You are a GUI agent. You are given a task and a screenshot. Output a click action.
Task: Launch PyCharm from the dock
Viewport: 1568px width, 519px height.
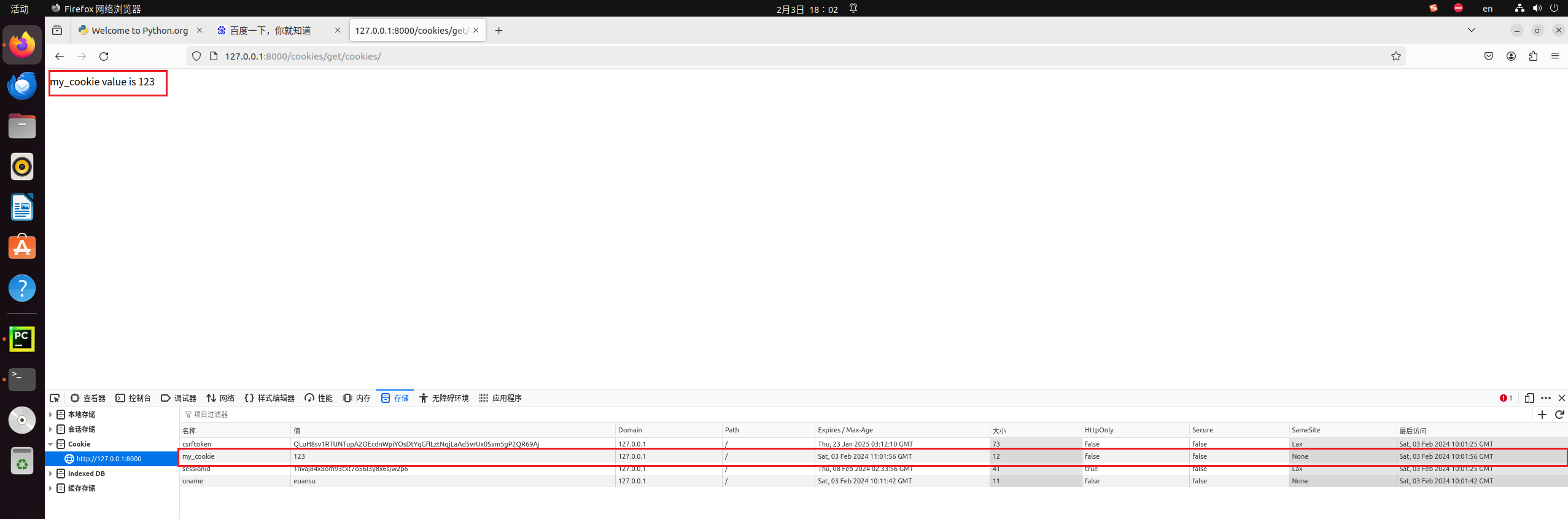tap(22, 339)
